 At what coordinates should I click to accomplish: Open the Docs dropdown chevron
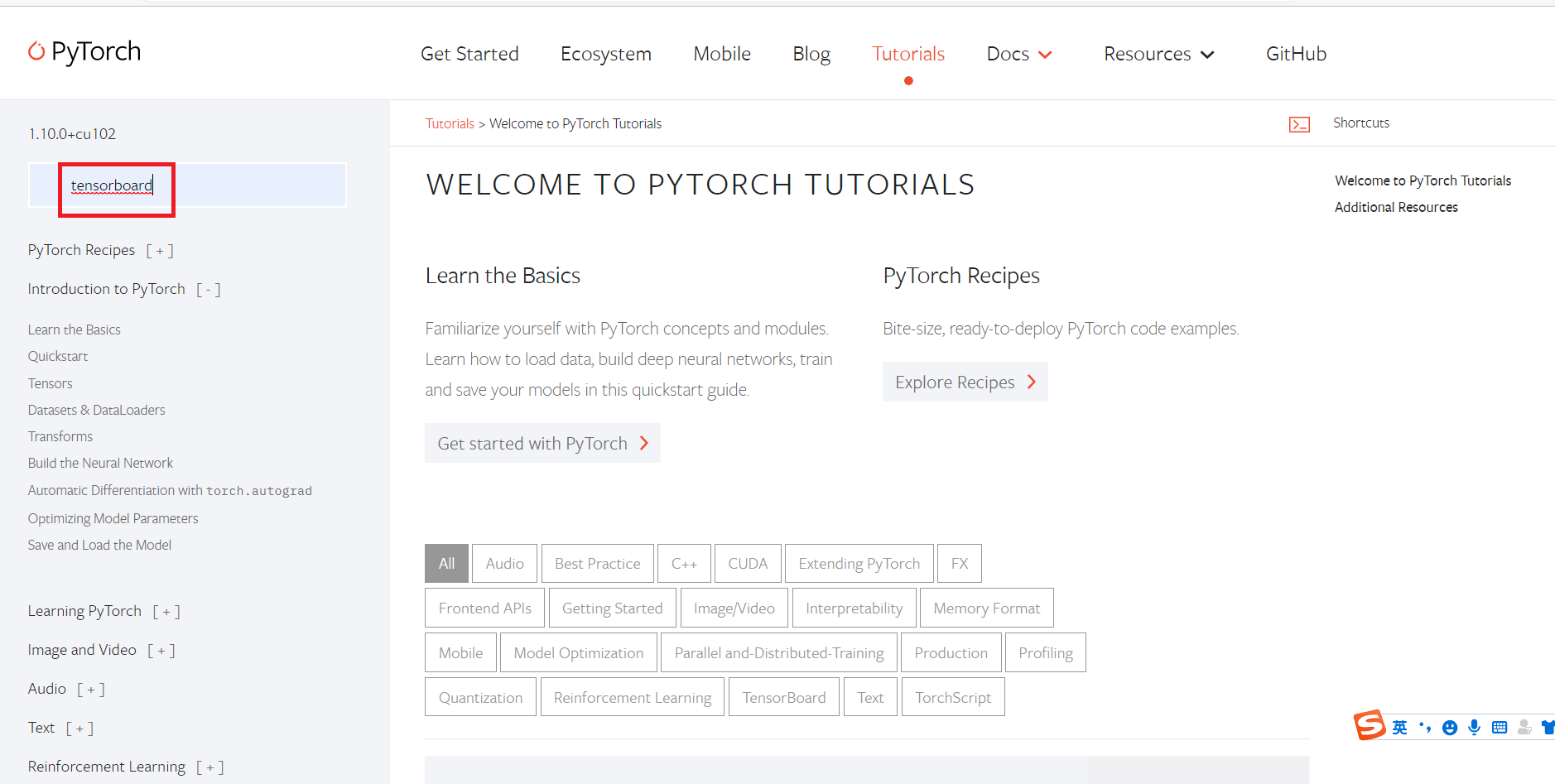(x=1045, y=55)
